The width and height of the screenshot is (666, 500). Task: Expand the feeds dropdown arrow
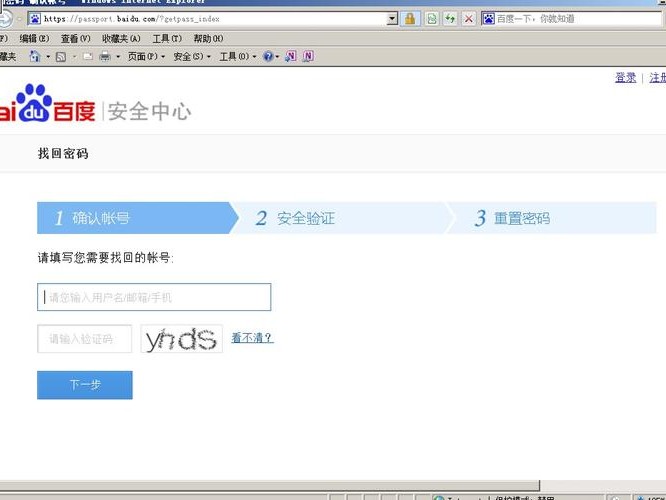(x=74, y=56)
